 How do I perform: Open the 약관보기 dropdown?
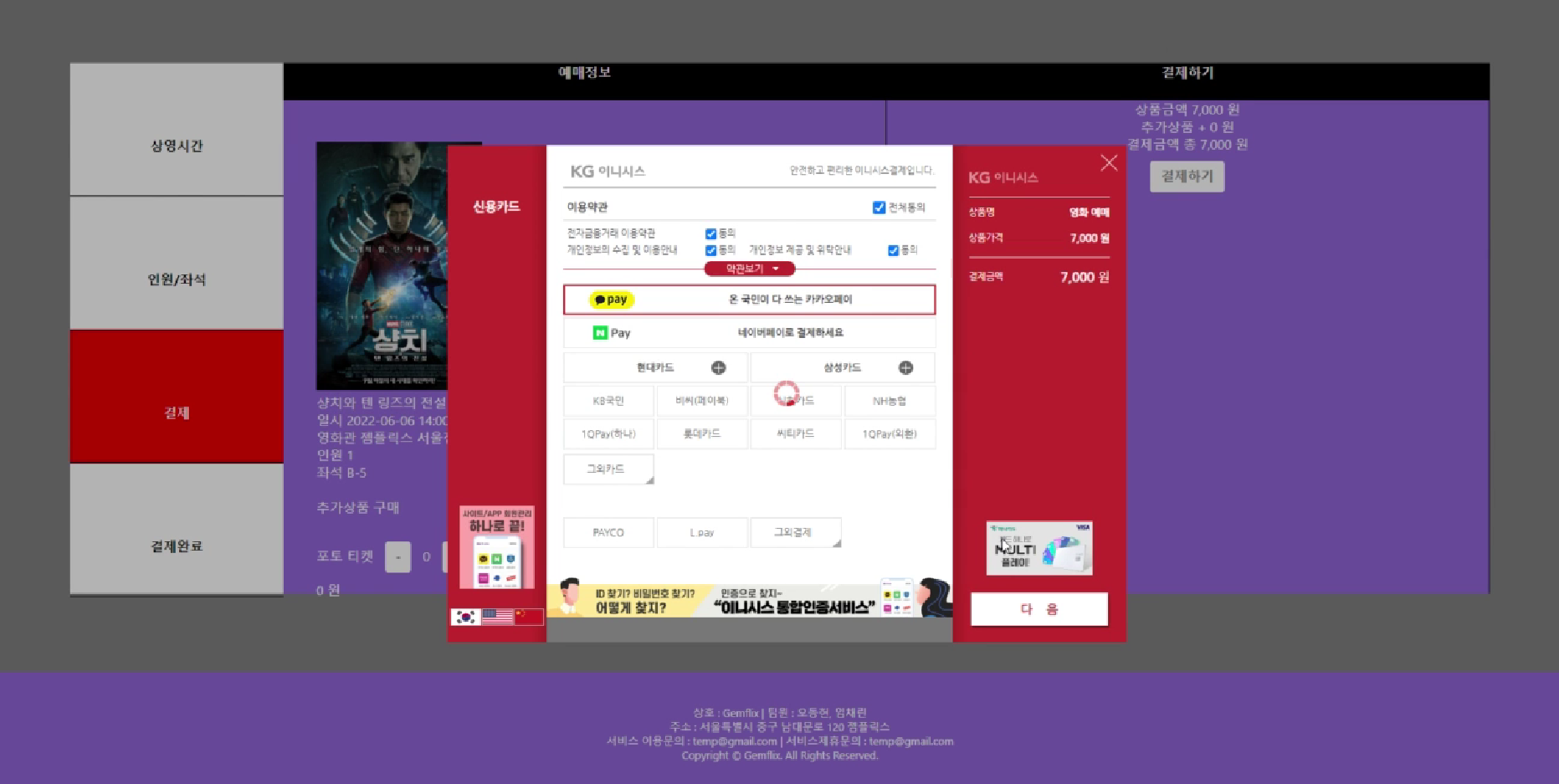[x=749, y=269]
